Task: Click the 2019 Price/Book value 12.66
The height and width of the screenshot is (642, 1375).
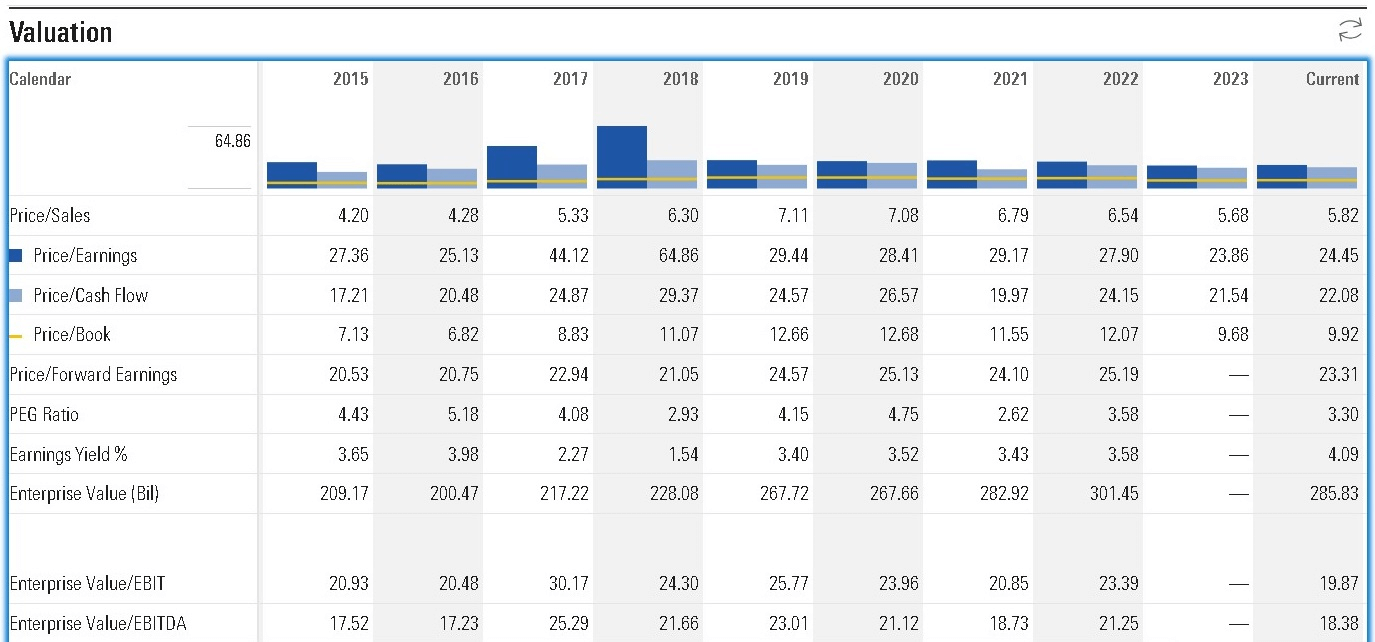Action: tap(788, 335)
